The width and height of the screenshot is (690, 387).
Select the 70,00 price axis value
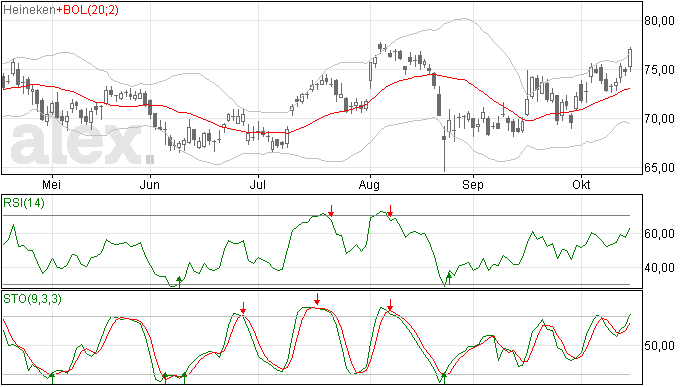click(659, 118)
